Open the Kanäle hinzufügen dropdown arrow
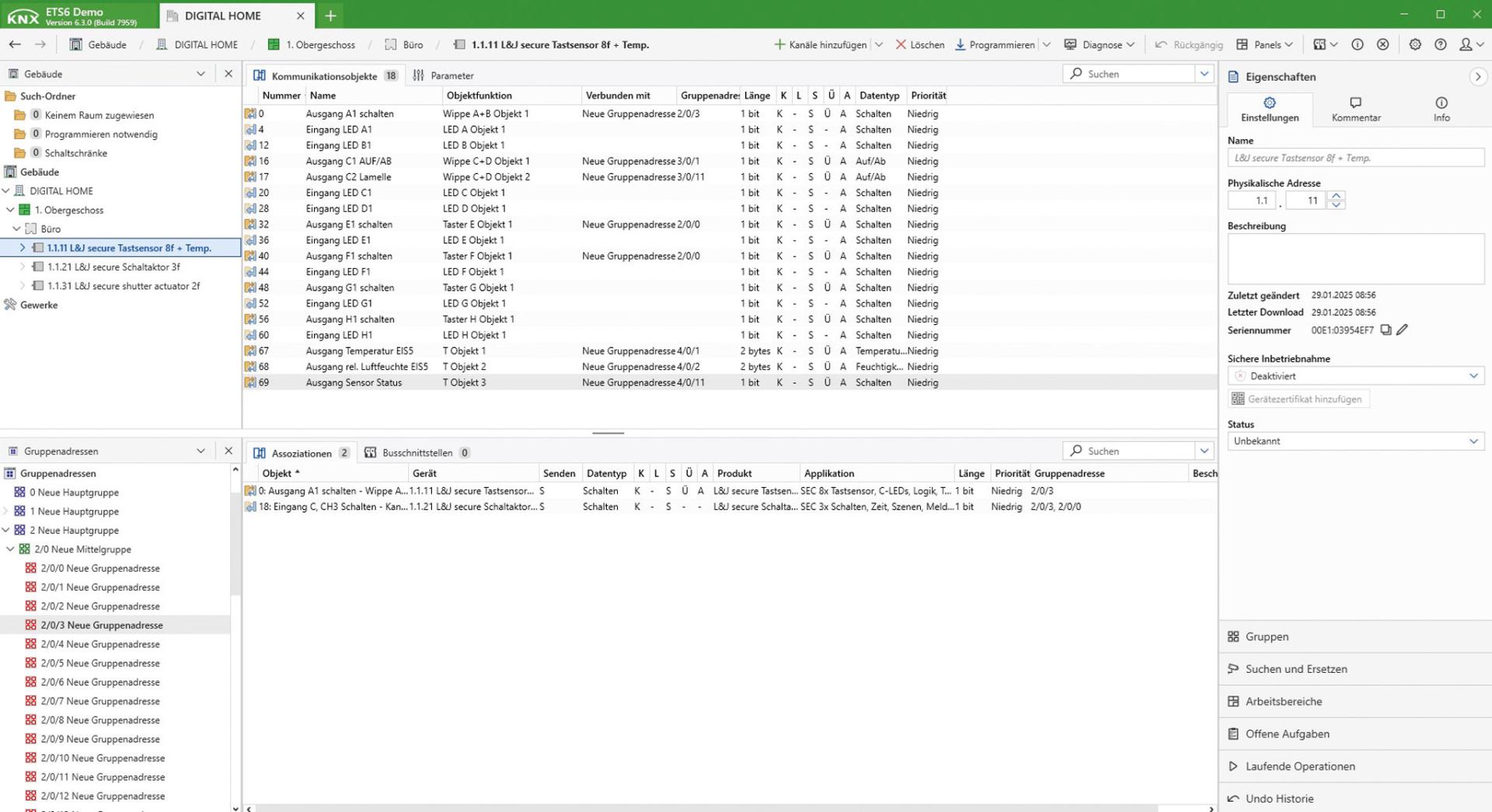Viewport: 1492px width, 812px height. pyautogui.click(x=879, y=44)
